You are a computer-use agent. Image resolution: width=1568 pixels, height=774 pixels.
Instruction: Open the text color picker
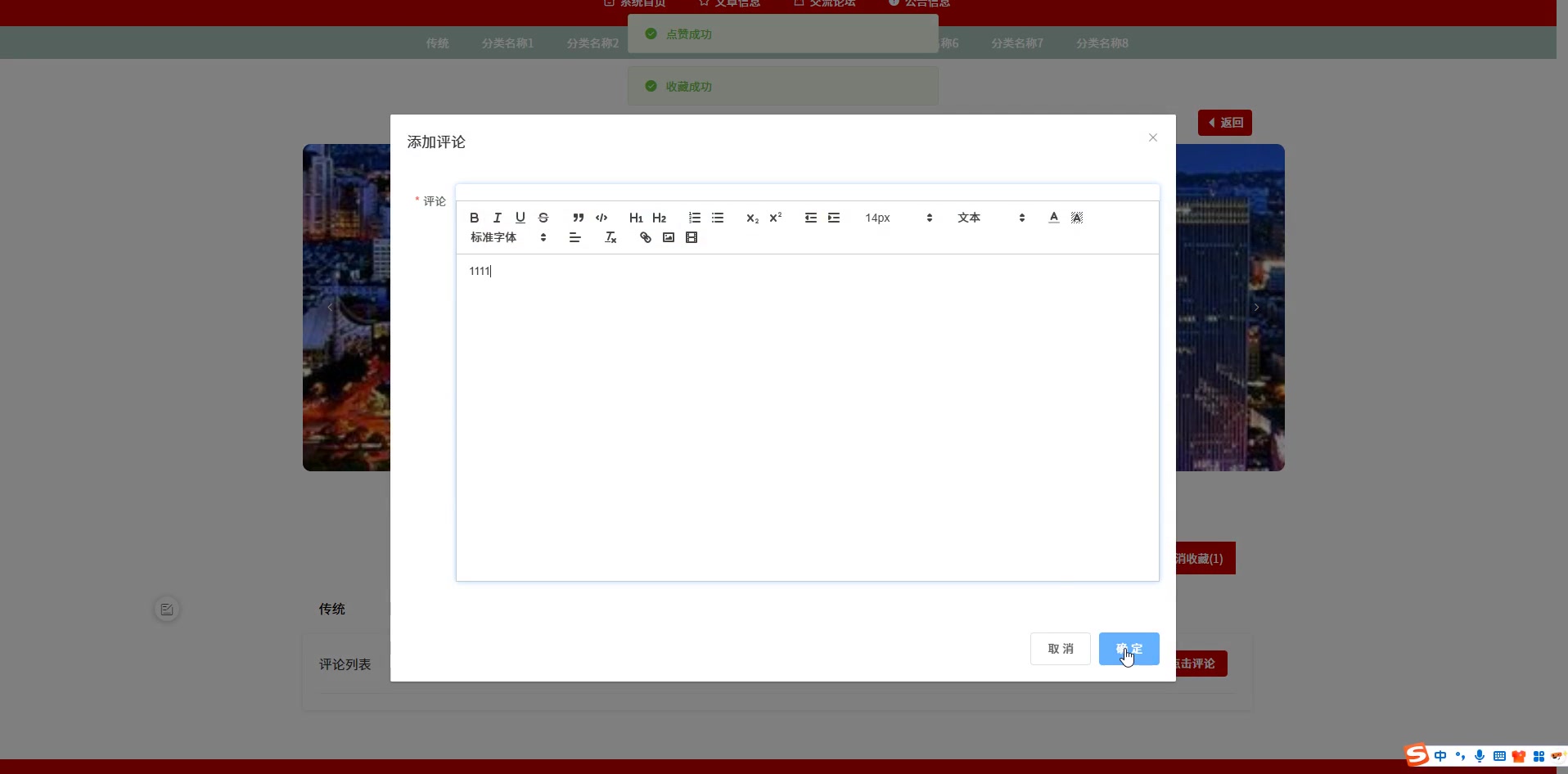pyautogui.click(x=1053, y=218)
